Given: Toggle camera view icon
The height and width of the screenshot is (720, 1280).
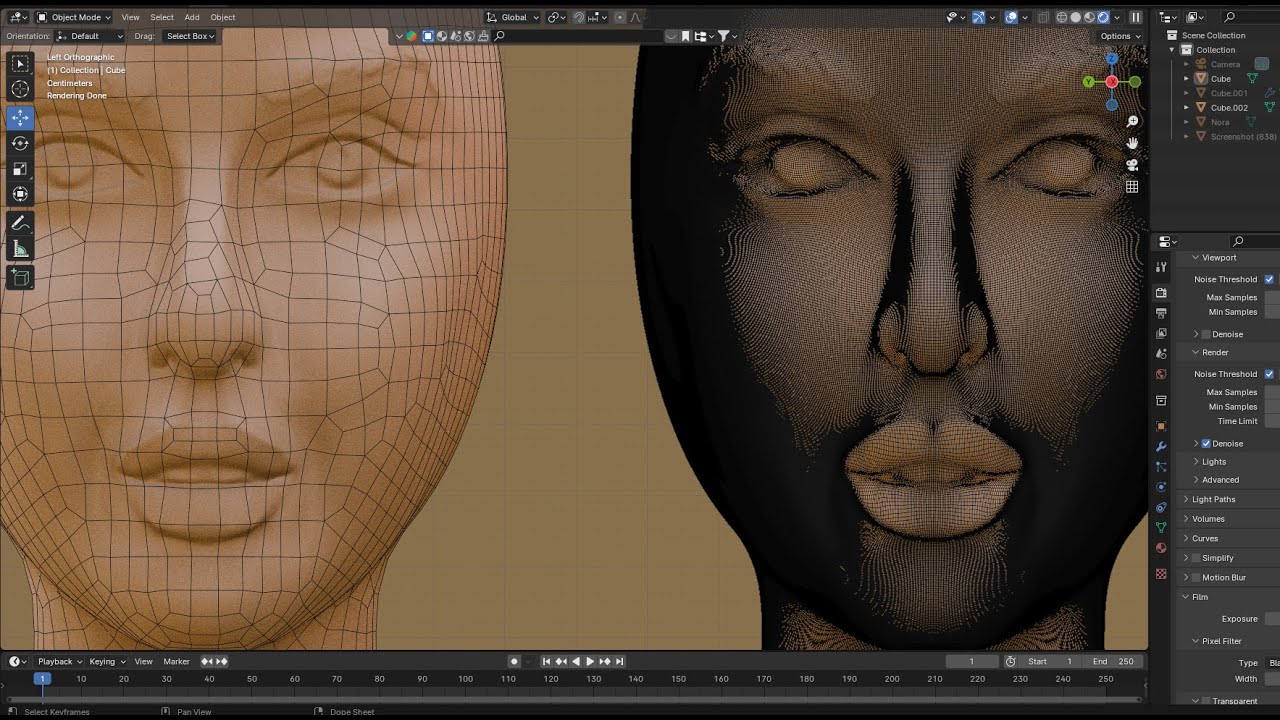Looking at the screenshot, I should [x=1132, y=165].
